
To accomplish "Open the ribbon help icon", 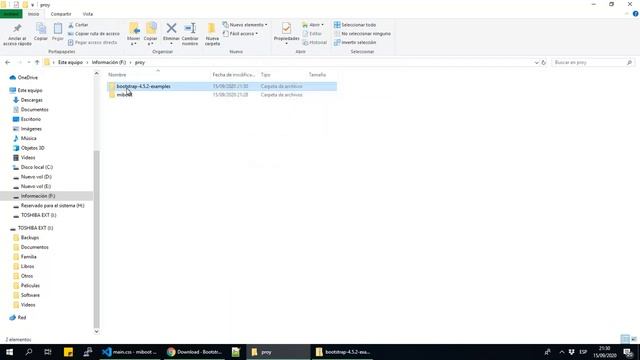I will [635, 14].
